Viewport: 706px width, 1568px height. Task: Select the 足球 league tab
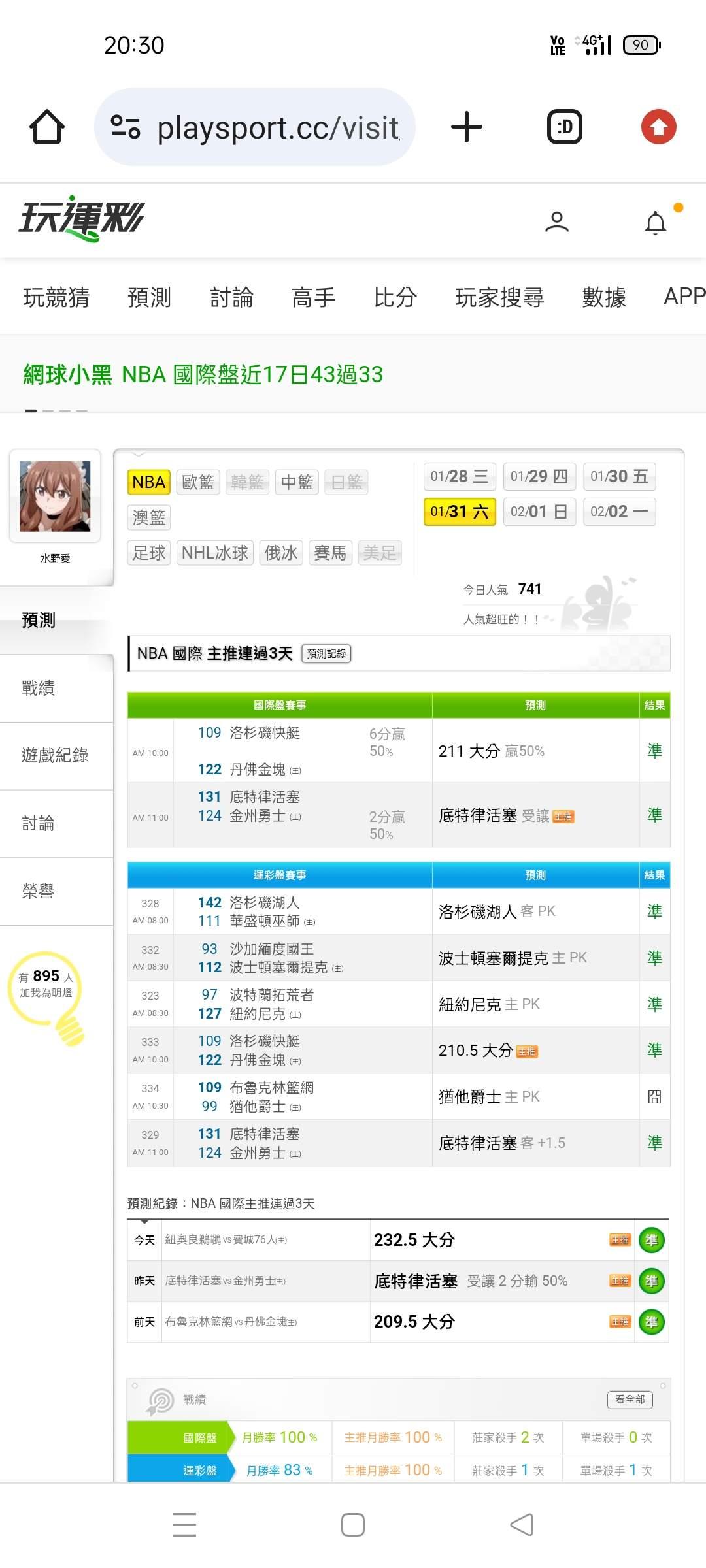coord(149,553)
